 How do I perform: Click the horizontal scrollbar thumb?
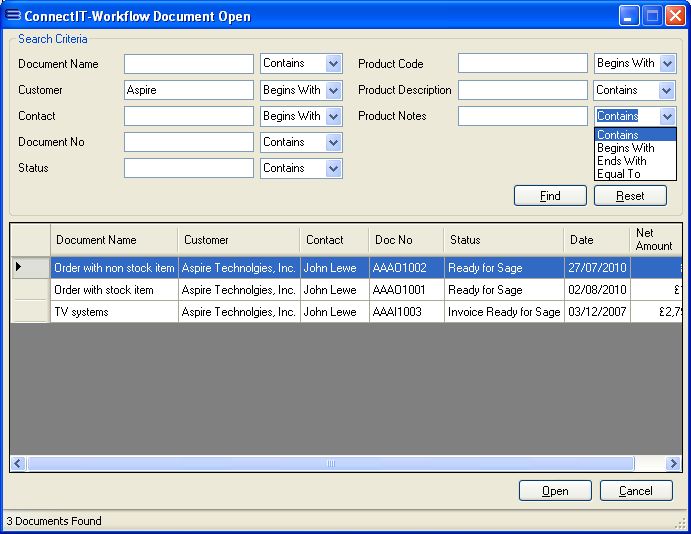(331, 464)
